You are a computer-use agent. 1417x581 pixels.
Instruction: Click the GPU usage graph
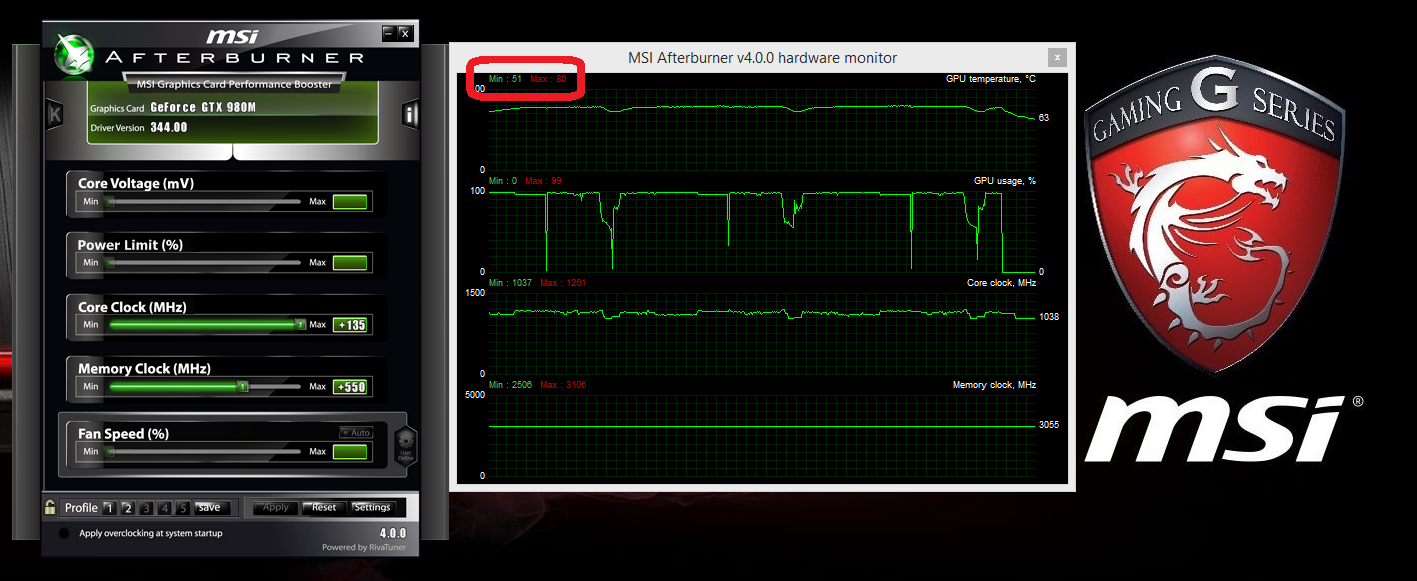pyautogui.click(x=762, y=231)
